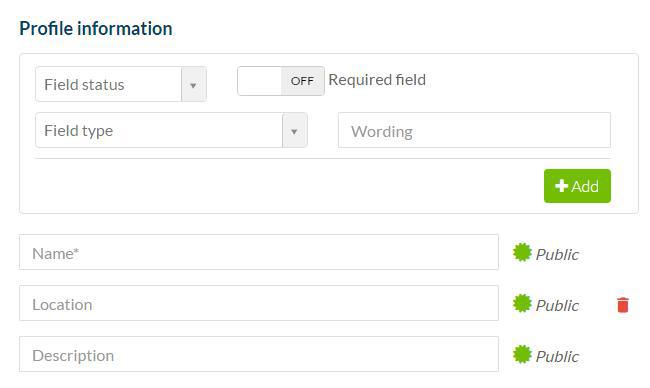Image resolution: width=650 pixels, height=388 pixels.
Task: Click the Field status dropdown arrow
Action: click(x=193, y=85)
